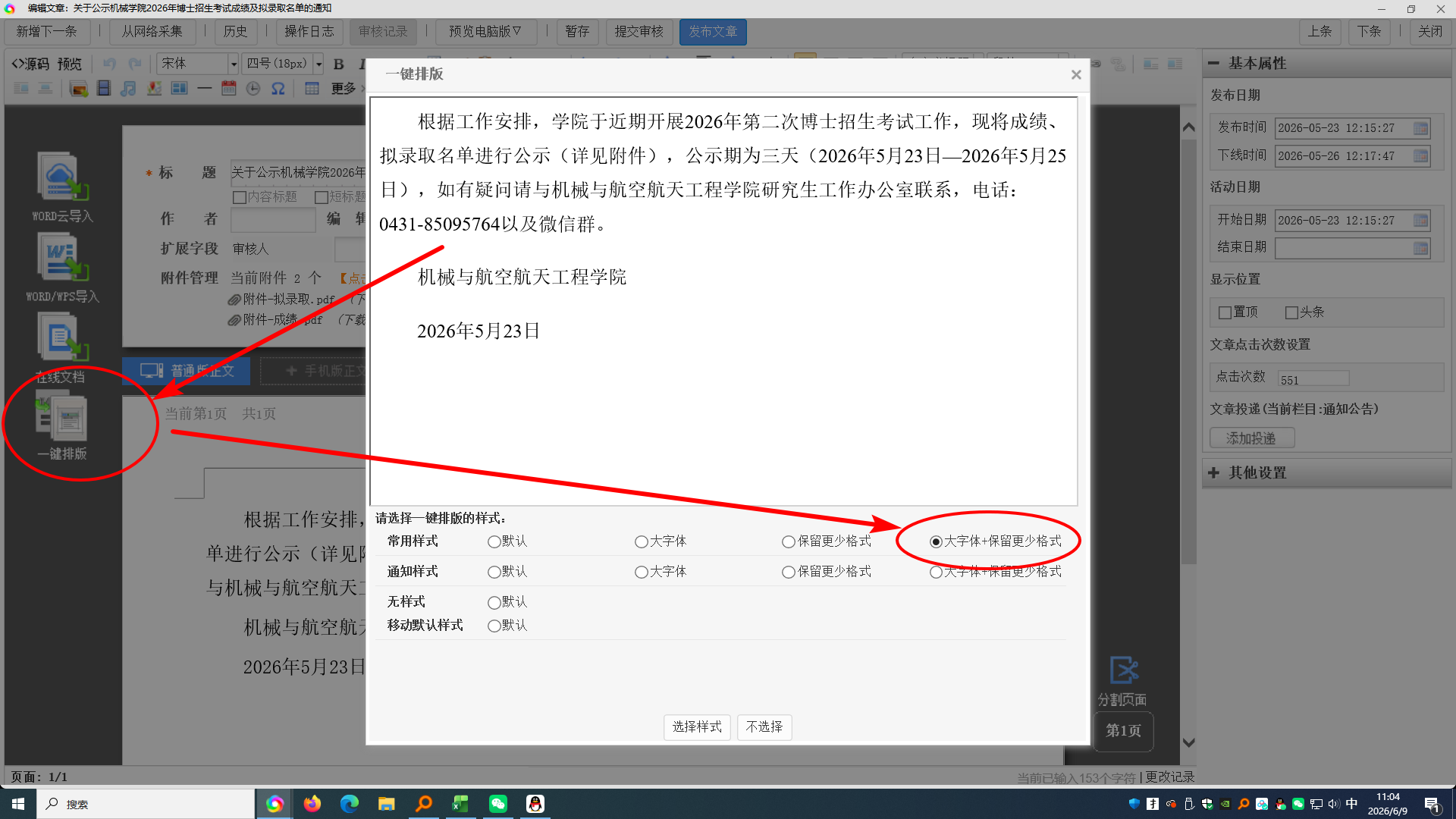
Task: Select 移动默认样式 默认 radio option
Action: 494,626
